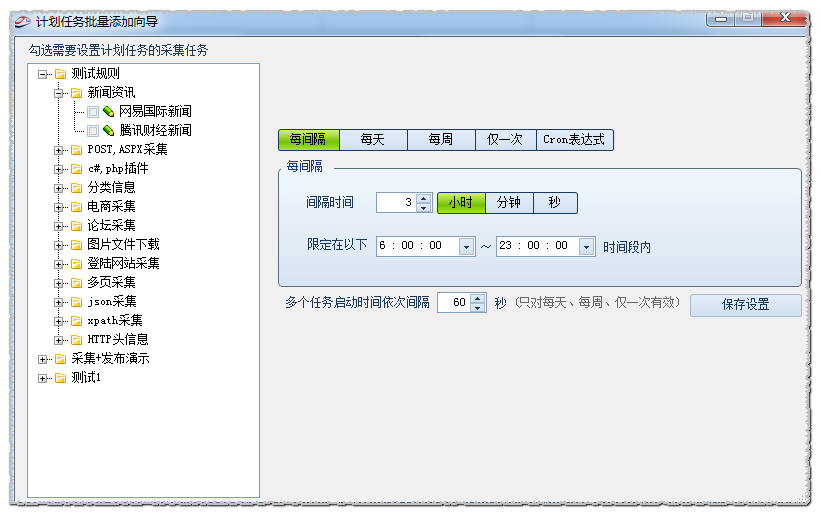The width and height of the screenshot is (820, 515).
Task: Check the 网易国际新闻 task checkbox
Action: (93, 112)
